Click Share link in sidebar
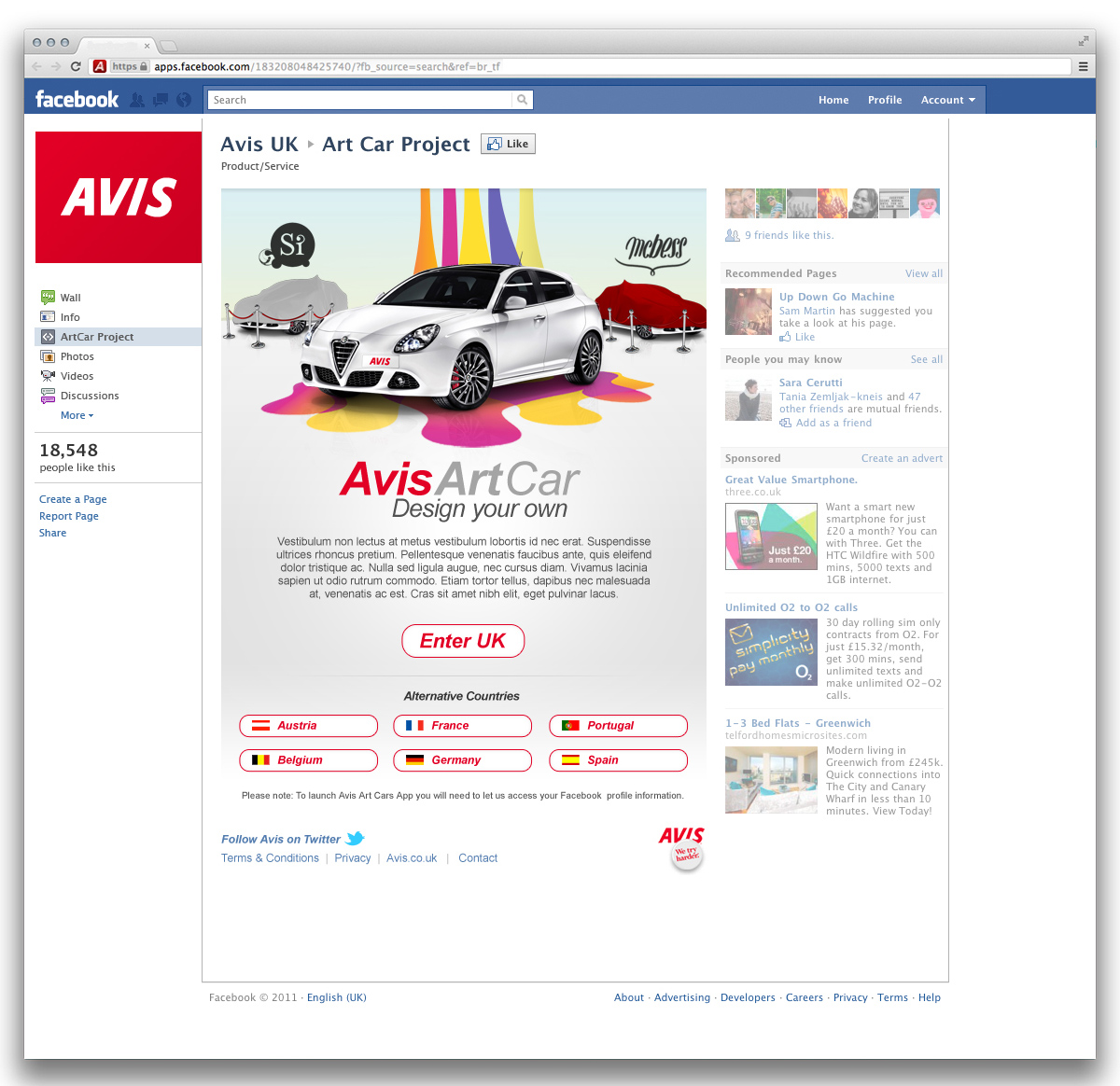This screenshot has width=1120, height=1086. pyautogui.click(x=52, y=533)
